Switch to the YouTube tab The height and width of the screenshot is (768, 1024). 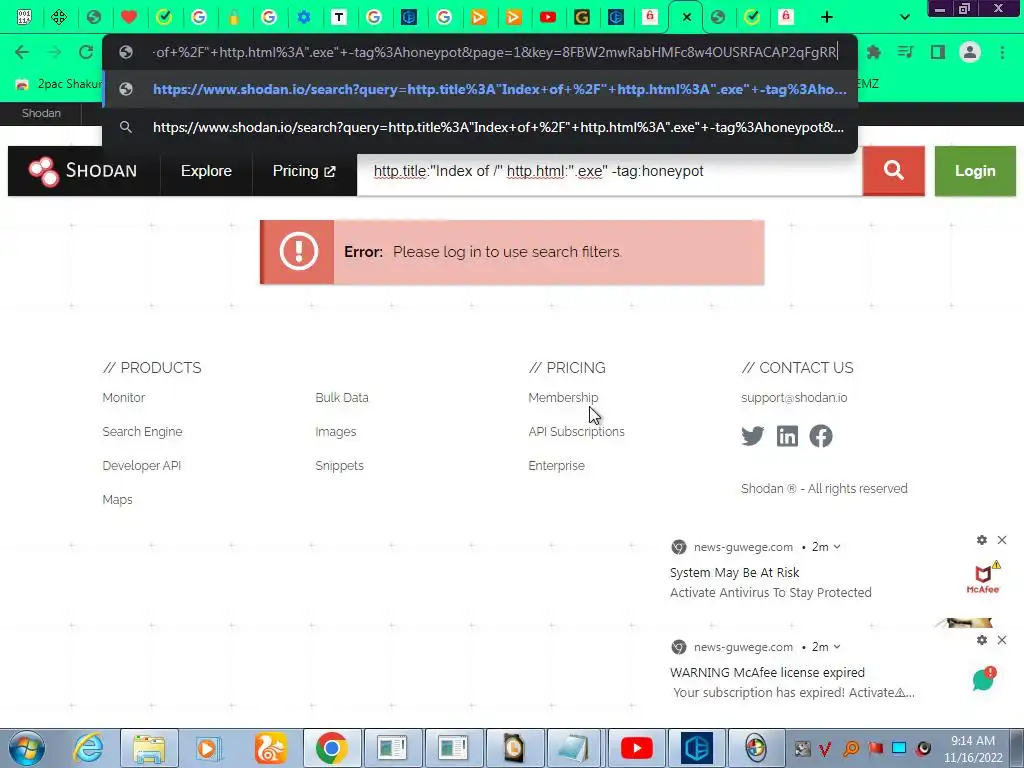[x=548, y=18]
